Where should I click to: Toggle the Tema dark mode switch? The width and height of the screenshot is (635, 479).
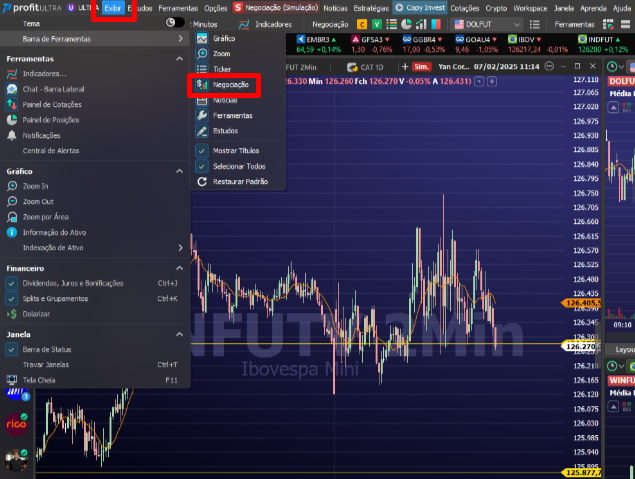coord(175,23)
